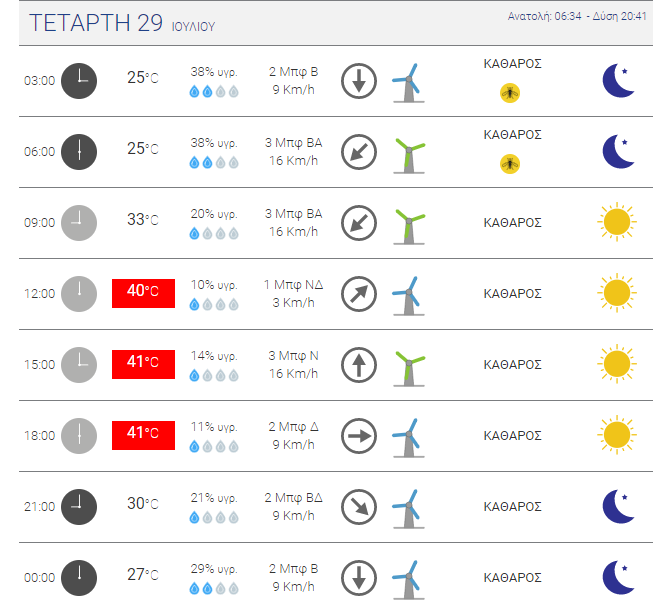Click the 29% υγρ. humidity text at 00:00
Image resolution: width=662 pixels, height=603 pixels.
(x=214, y=569)
